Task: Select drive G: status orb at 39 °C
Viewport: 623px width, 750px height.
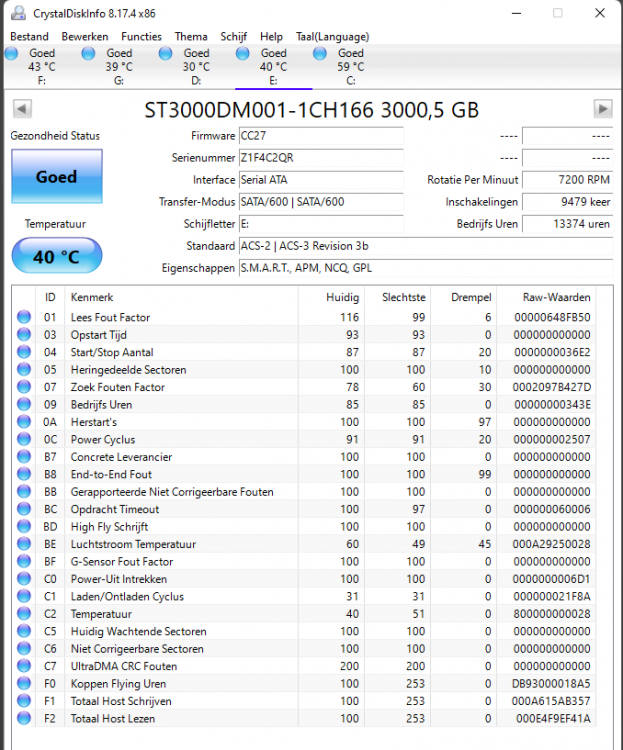Action: click(x=93, y=54)
